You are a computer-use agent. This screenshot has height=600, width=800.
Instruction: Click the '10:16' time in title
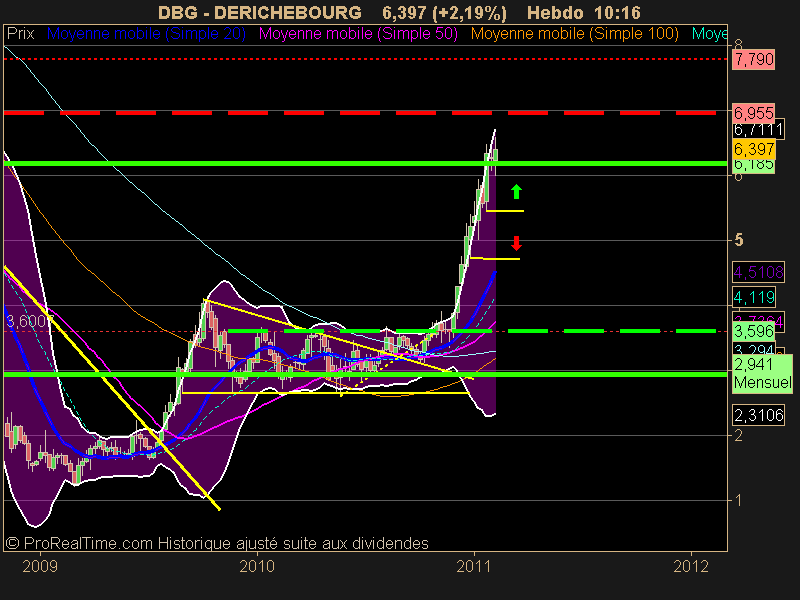point(617,12)
